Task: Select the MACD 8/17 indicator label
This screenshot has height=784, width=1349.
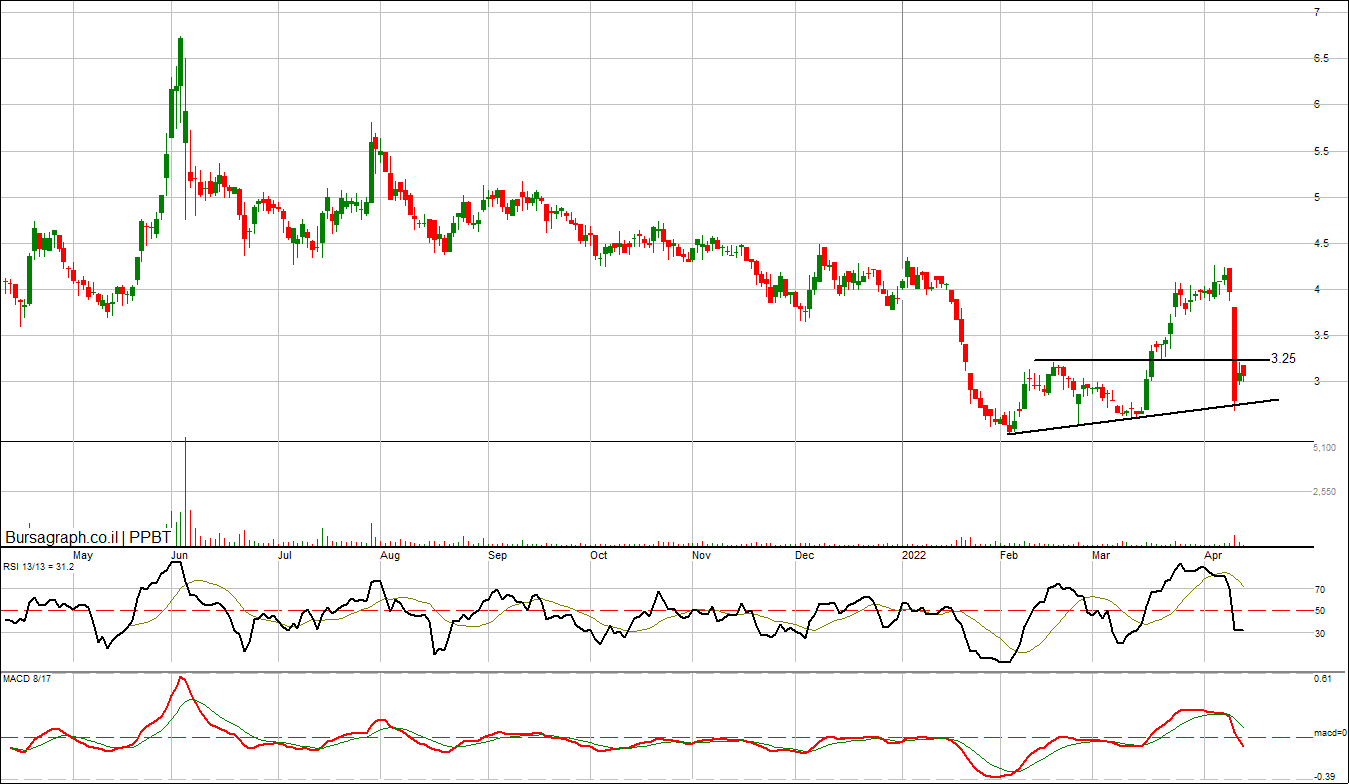Action: [x=26, y=682]
